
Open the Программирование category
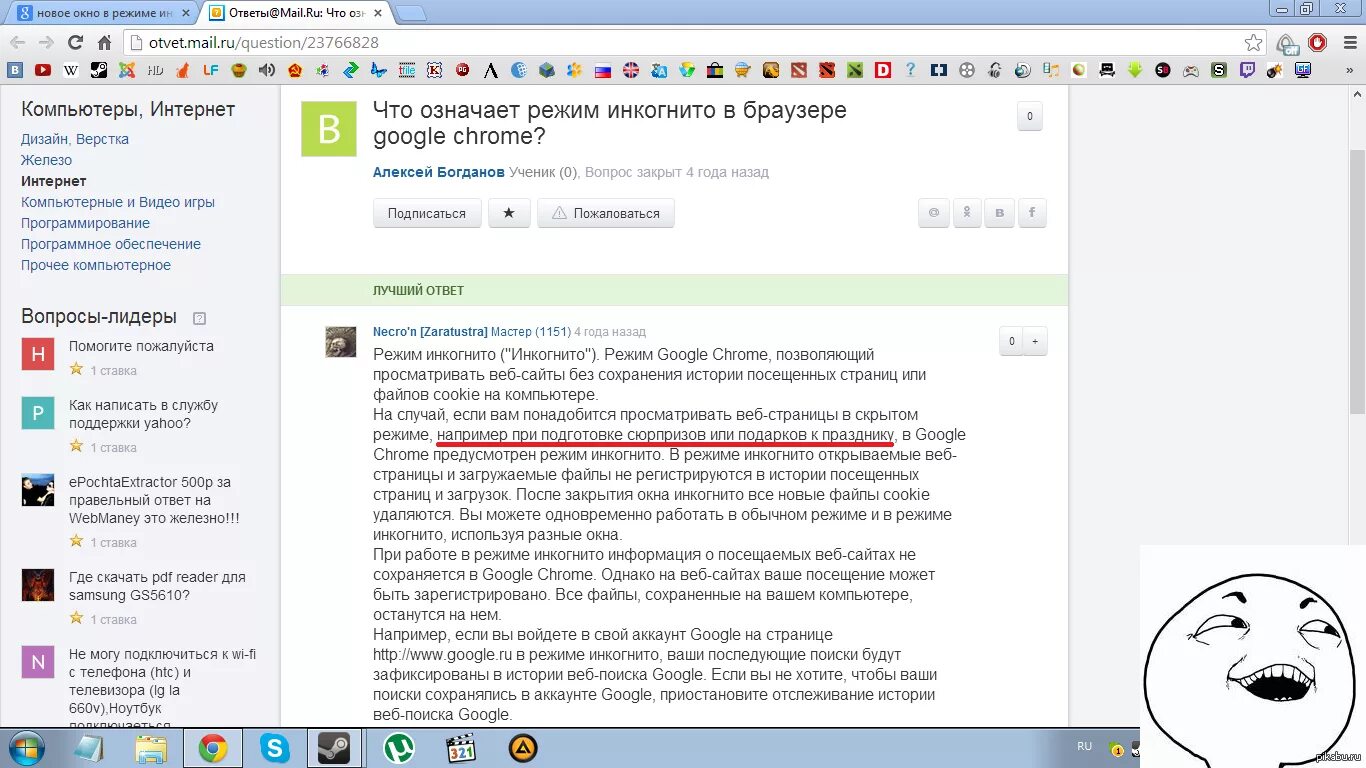[x=85, y=223]
